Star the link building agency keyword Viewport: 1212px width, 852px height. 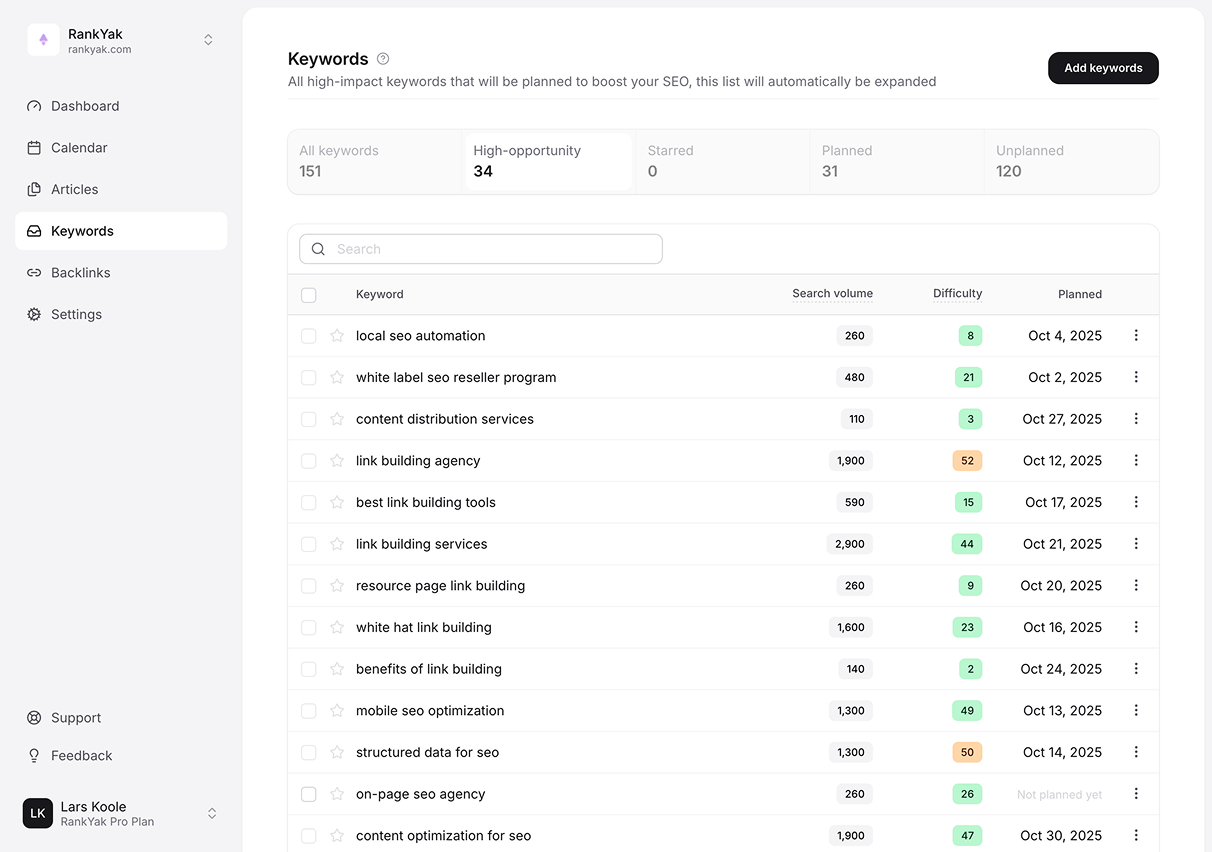pyautogui.click(x=337, y=461)
